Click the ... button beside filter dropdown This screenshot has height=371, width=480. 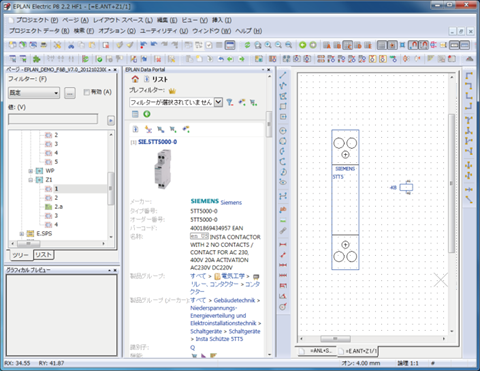70,93
